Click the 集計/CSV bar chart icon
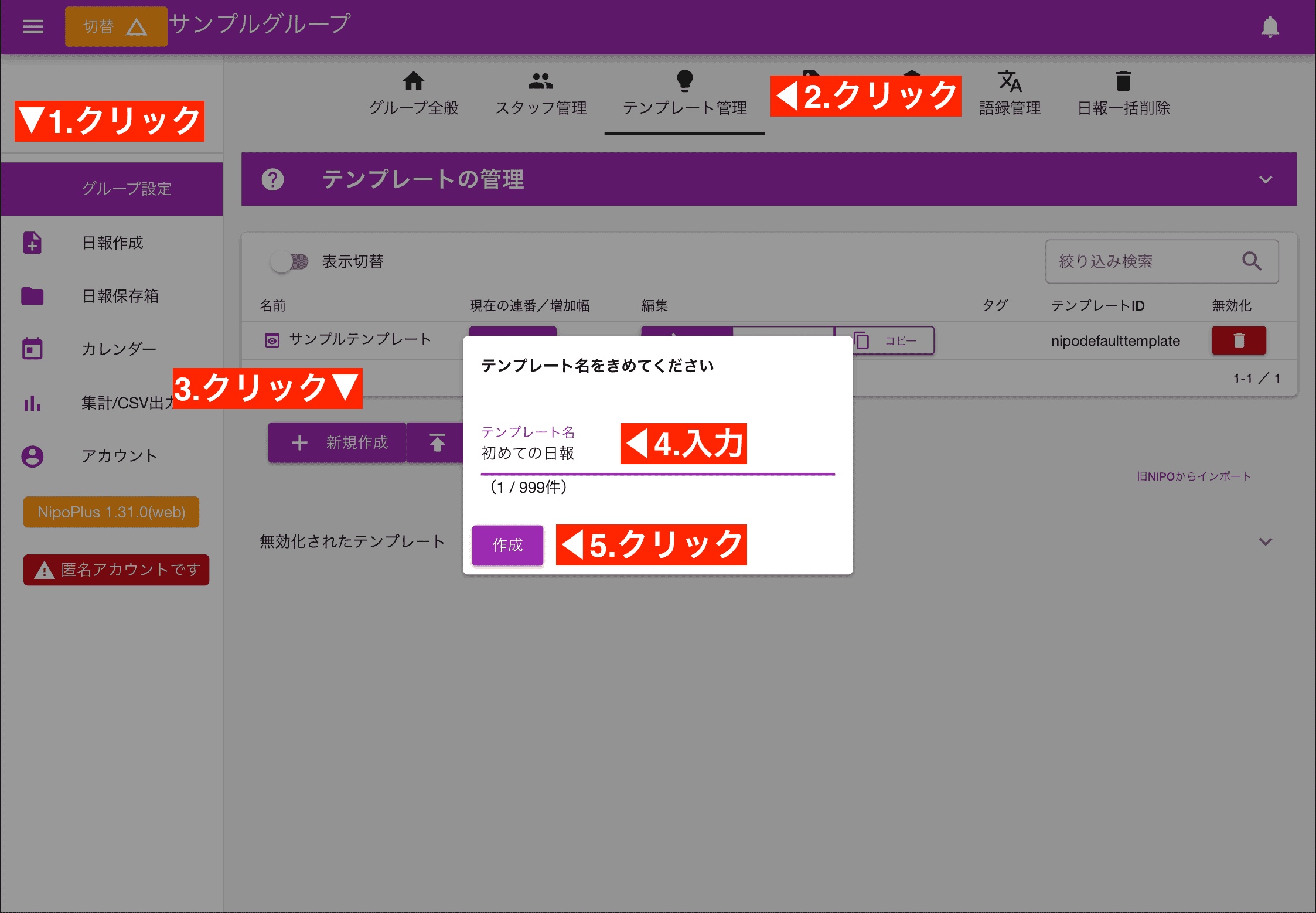The image size is (1316, 913). pos(32,403)
